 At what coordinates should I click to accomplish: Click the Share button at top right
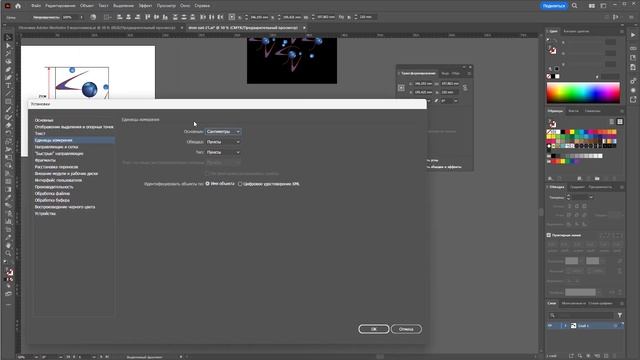554,6
